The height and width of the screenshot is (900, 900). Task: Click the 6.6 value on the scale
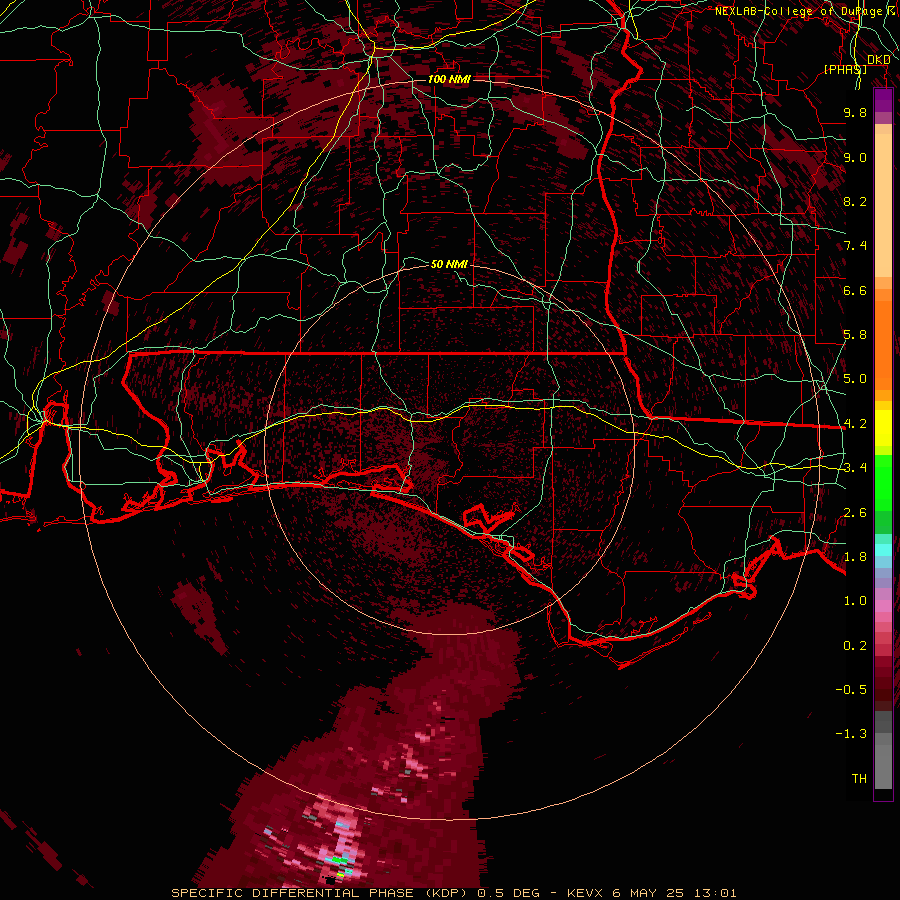point(855,290)
